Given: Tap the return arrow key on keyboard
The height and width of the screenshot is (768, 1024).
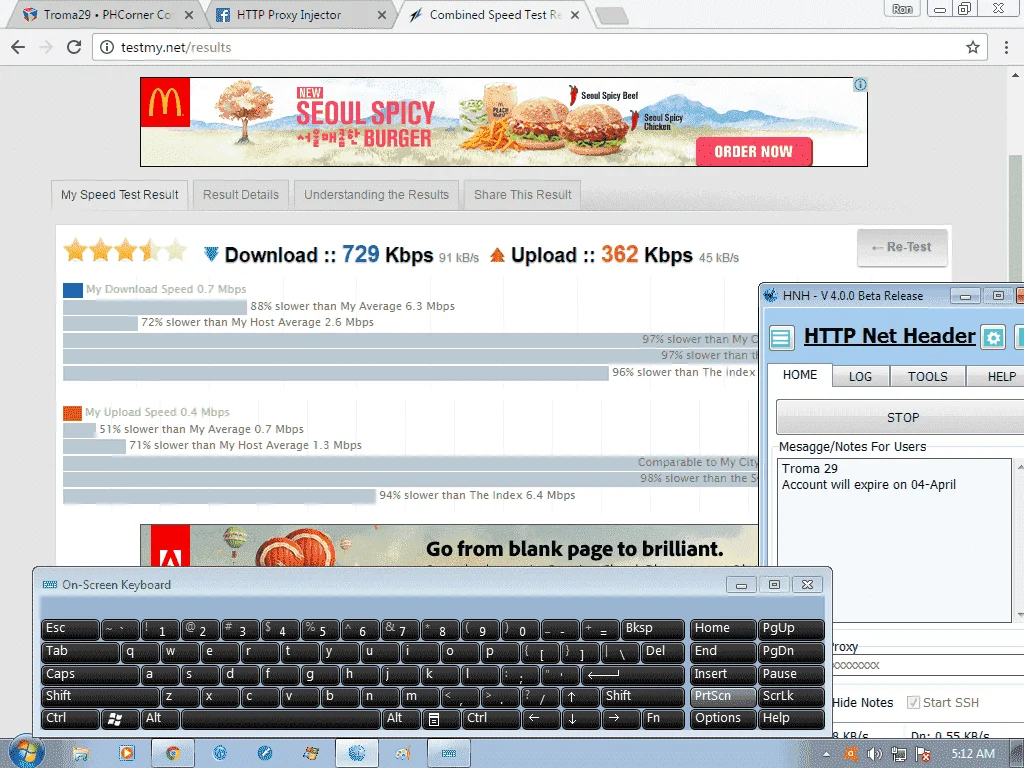Looking at the screenshot, I should coord(633,674).
